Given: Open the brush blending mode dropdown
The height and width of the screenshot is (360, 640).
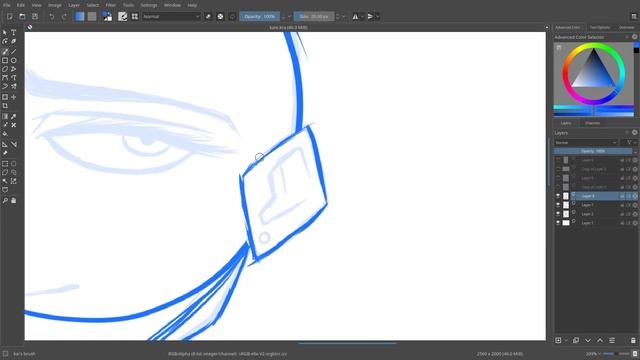Looking at the screenshot, I should tap(171, 17).
